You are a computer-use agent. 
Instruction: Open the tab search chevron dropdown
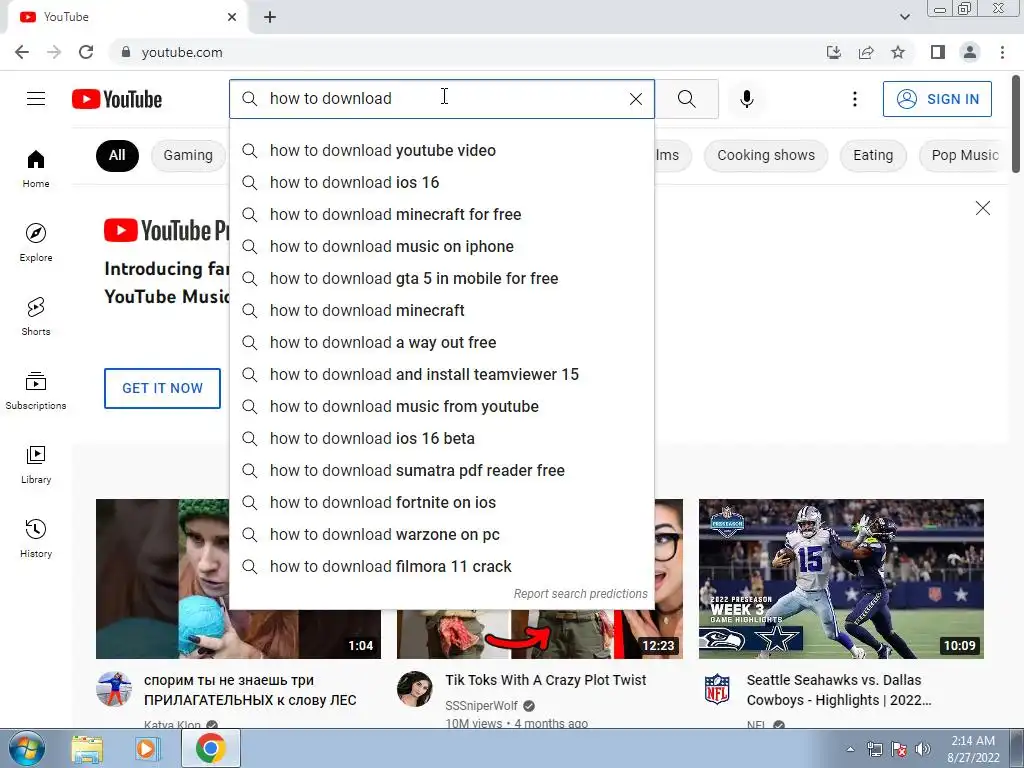[x=904, y=17]
